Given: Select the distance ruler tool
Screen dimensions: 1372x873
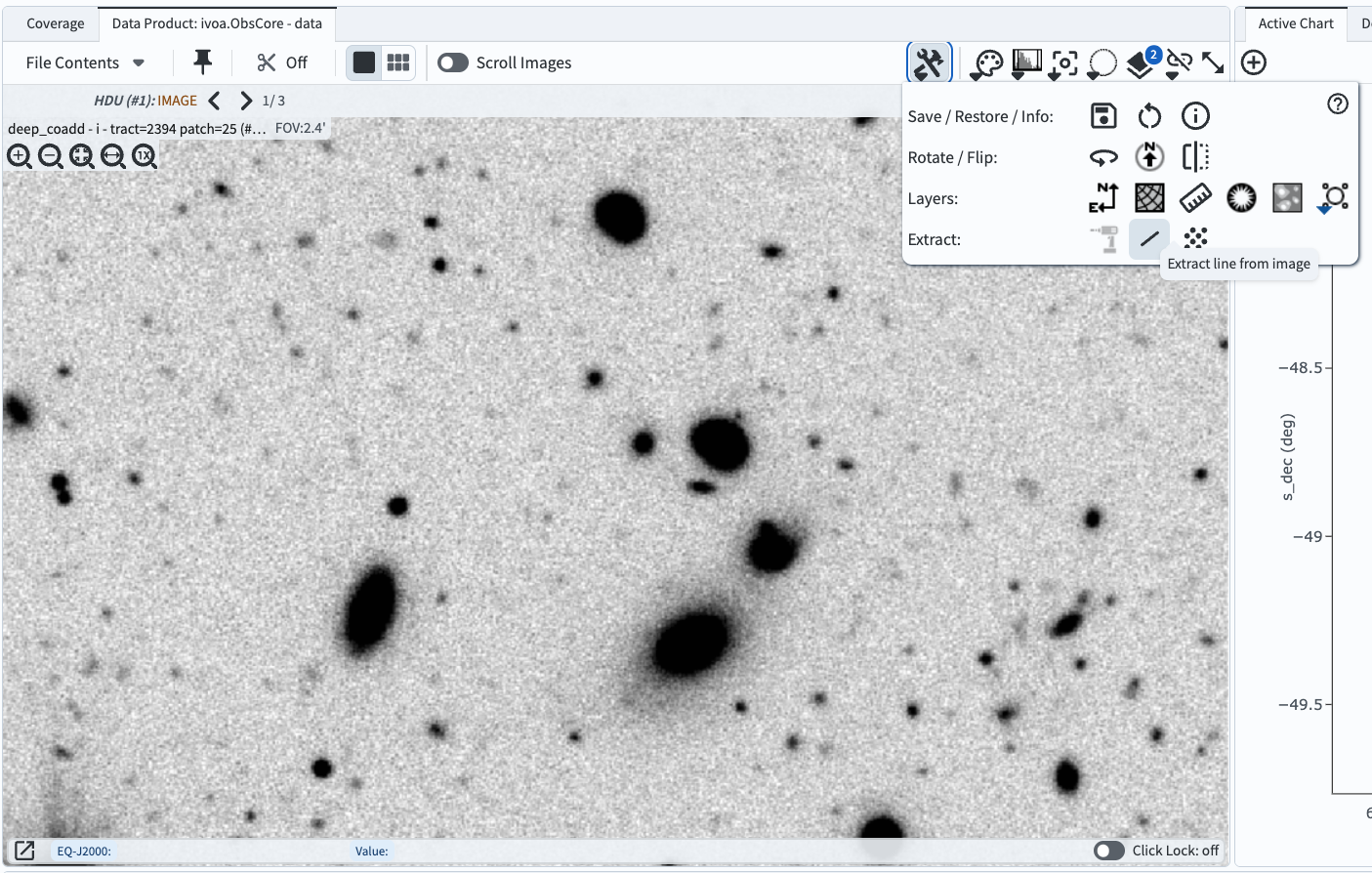Looking at the screenshot, I should point(1195,198).
